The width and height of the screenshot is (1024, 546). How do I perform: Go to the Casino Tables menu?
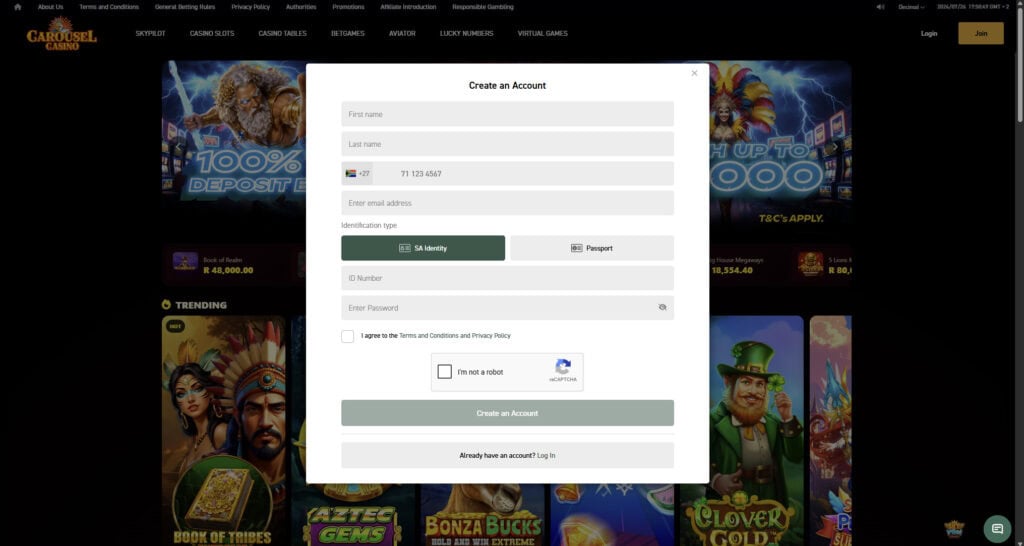point(282,33)
